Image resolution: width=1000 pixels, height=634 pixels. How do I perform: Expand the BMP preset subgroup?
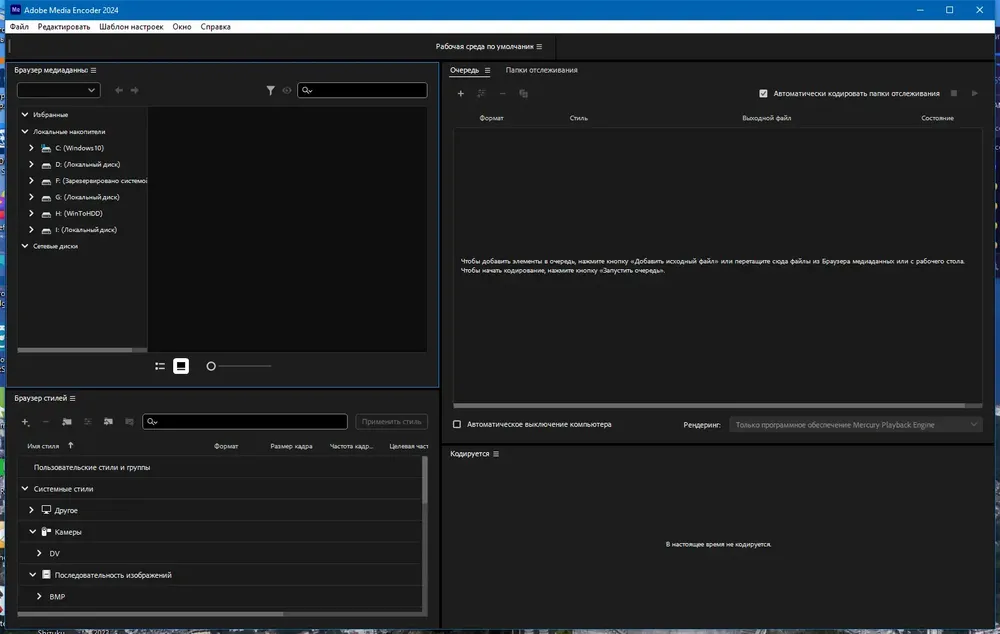pyautogui.click(x=39, y=597)
